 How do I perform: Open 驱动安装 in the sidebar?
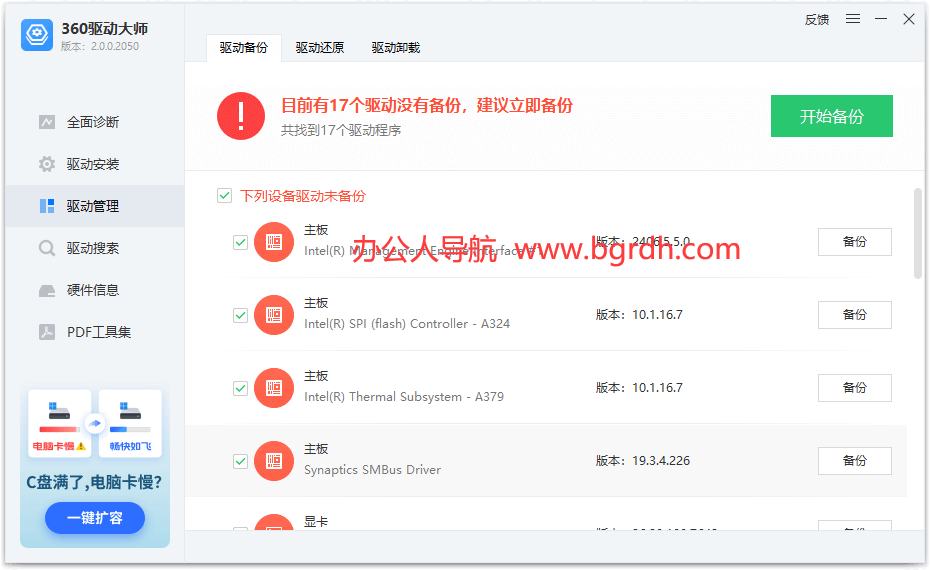pos(95,164)
